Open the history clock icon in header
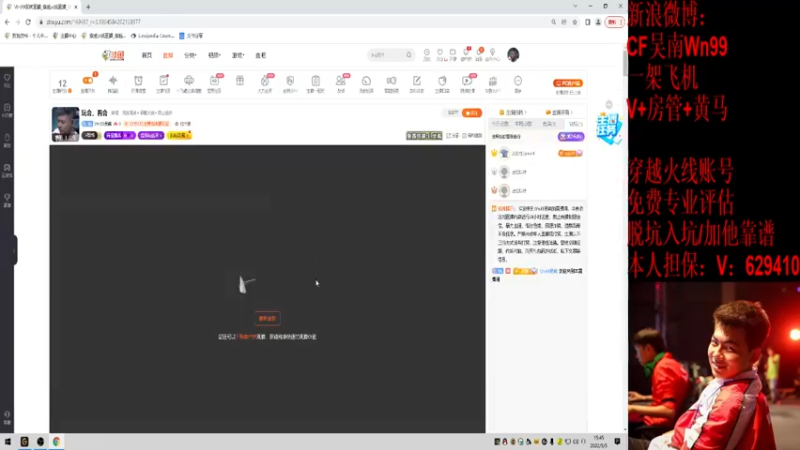Image resolution: width=800 pixels, height=450 pixels. (427, 53)
